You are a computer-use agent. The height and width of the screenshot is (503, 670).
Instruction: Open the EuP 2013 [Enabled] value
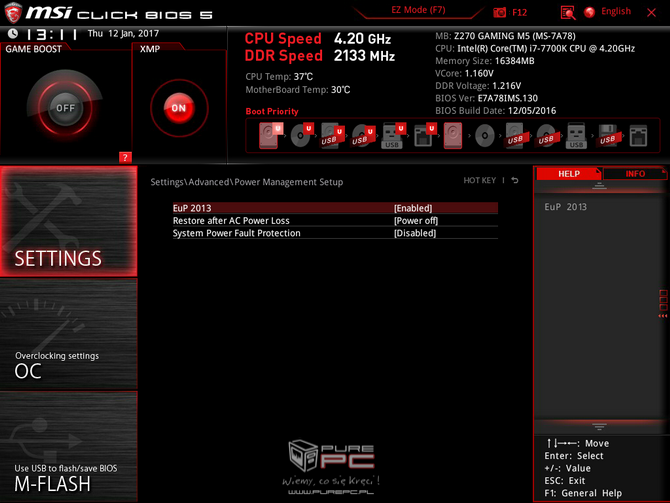(413, 208)
